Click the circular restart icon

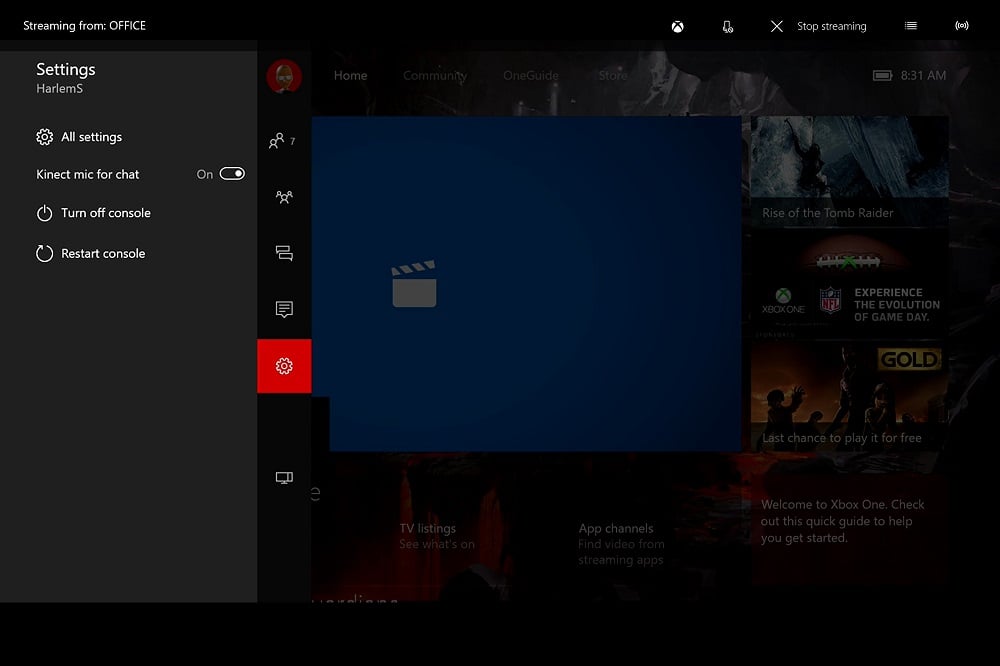[x=45, y=253]
